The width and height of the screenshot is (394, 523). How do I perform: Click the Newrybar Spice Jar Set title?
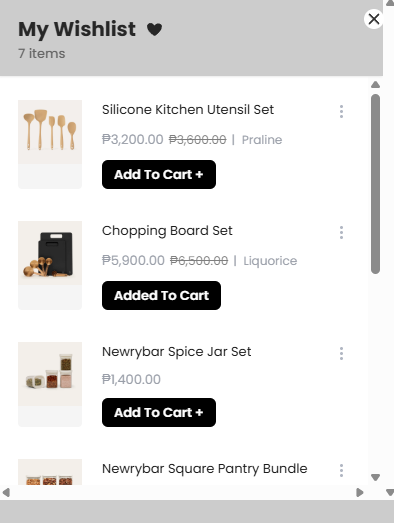pyautogui.click(x=176, y=352)
